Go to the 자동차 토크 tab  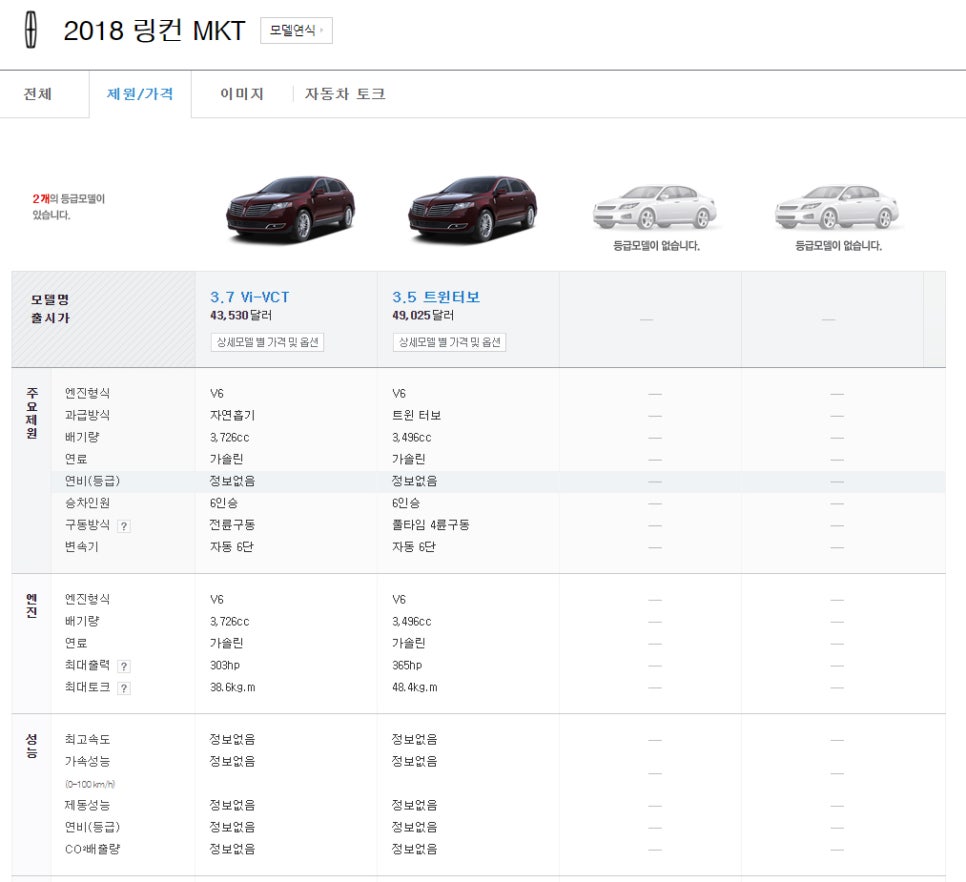pyautogui.click(x=345, y=94)
